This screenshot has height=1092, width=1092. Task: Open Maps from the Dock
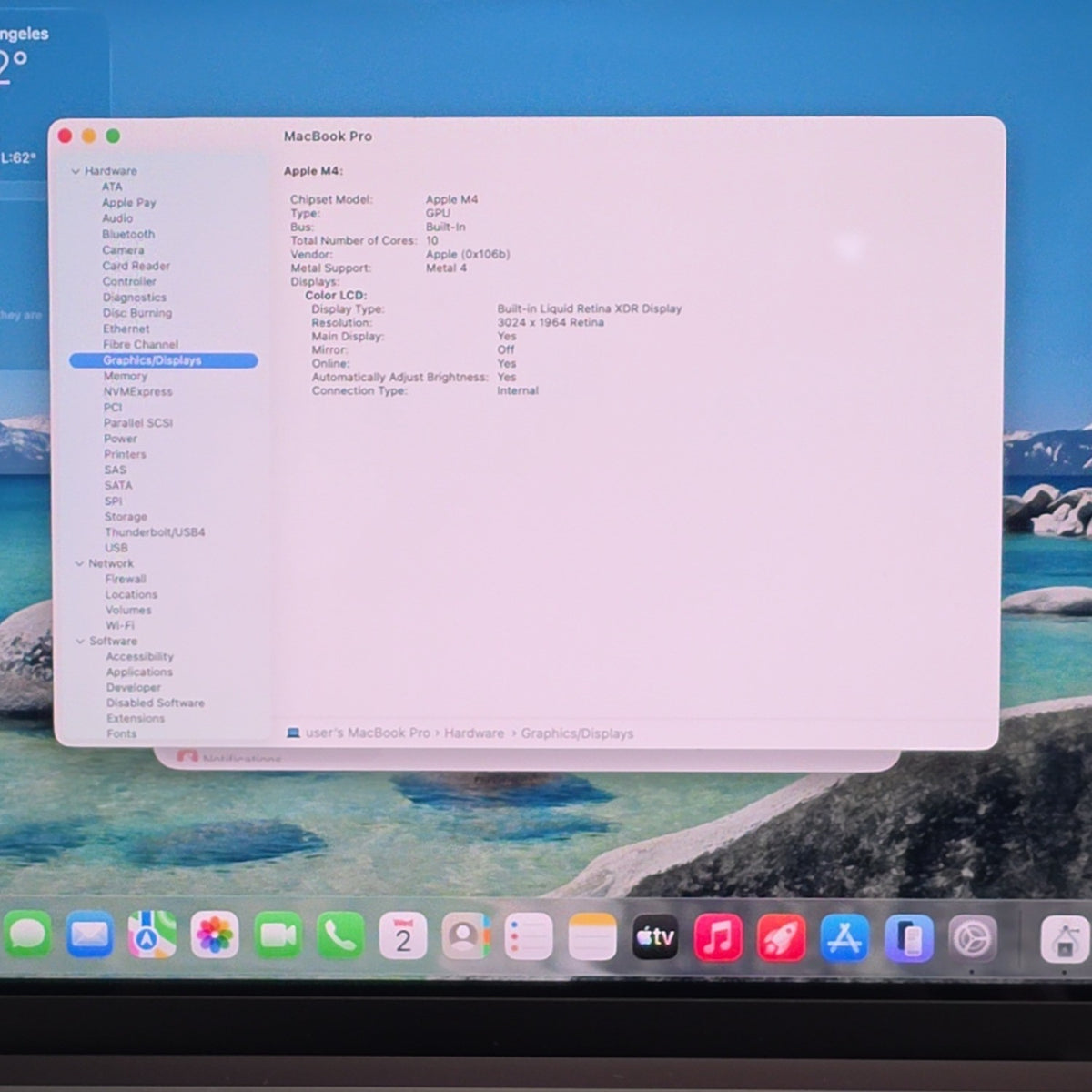(151, 935)
